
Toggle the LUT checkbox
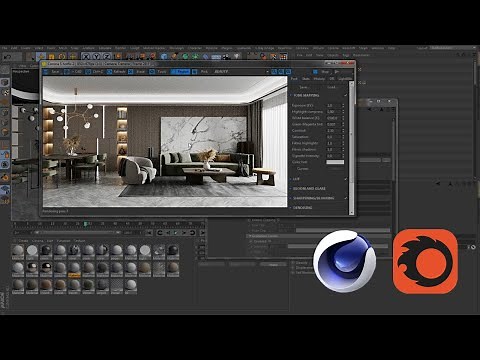(346, 179)
